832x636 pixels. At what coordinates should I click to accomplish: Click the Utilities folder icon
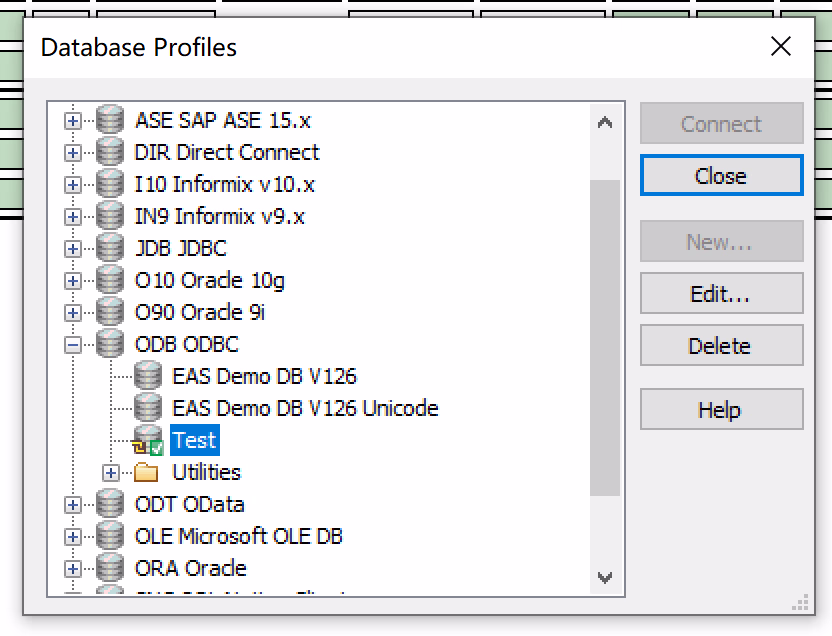point(147,473)
